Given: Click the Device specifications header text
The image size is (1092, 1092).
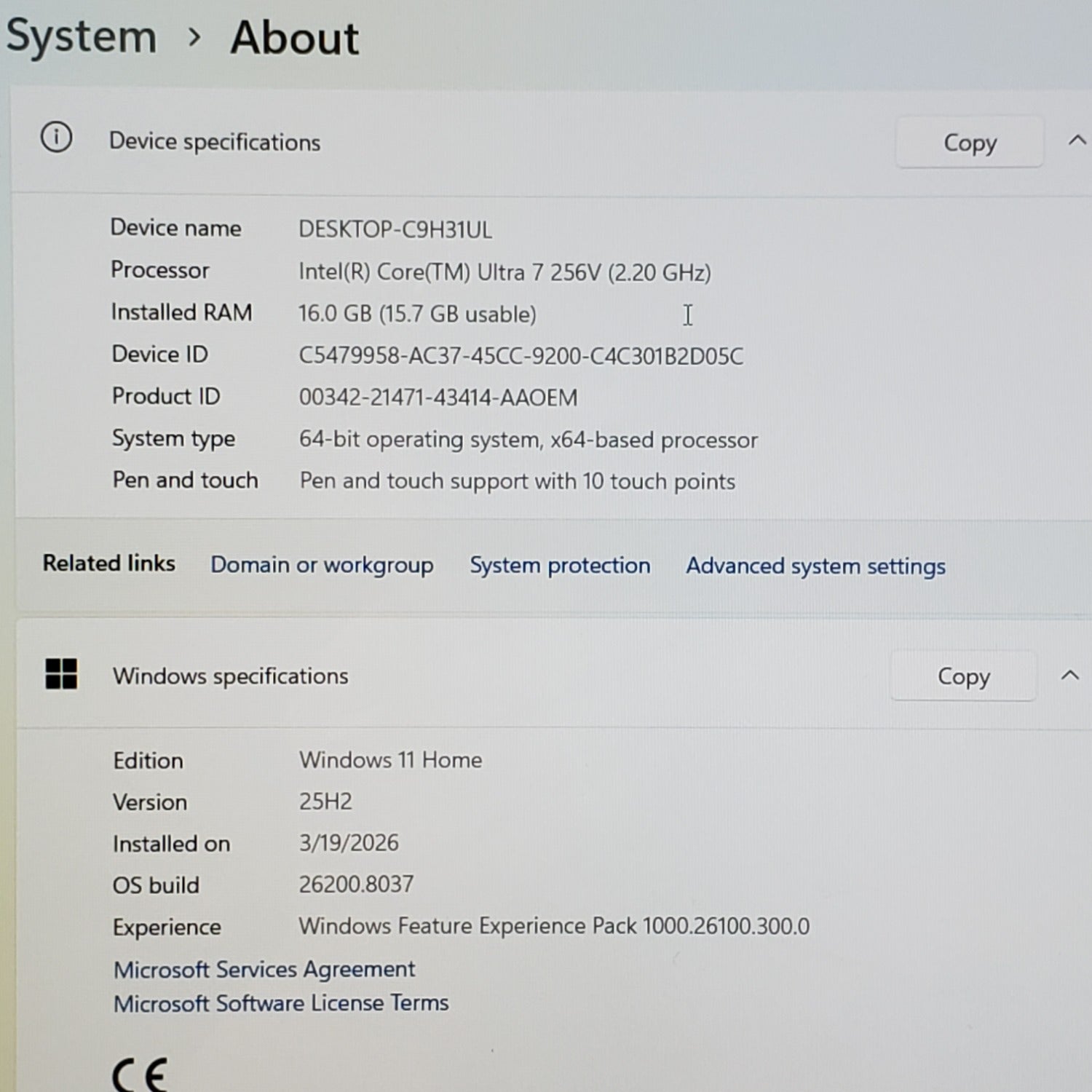Looking at the screenshot, I should 215,142.
